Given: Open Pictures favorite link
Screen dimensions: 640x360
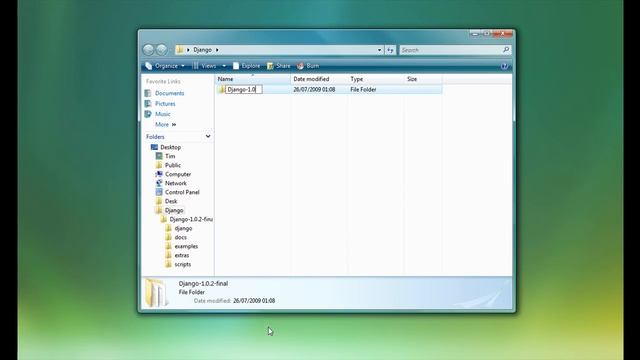Looking at the screenshot, I should click(x=165, y=104).
